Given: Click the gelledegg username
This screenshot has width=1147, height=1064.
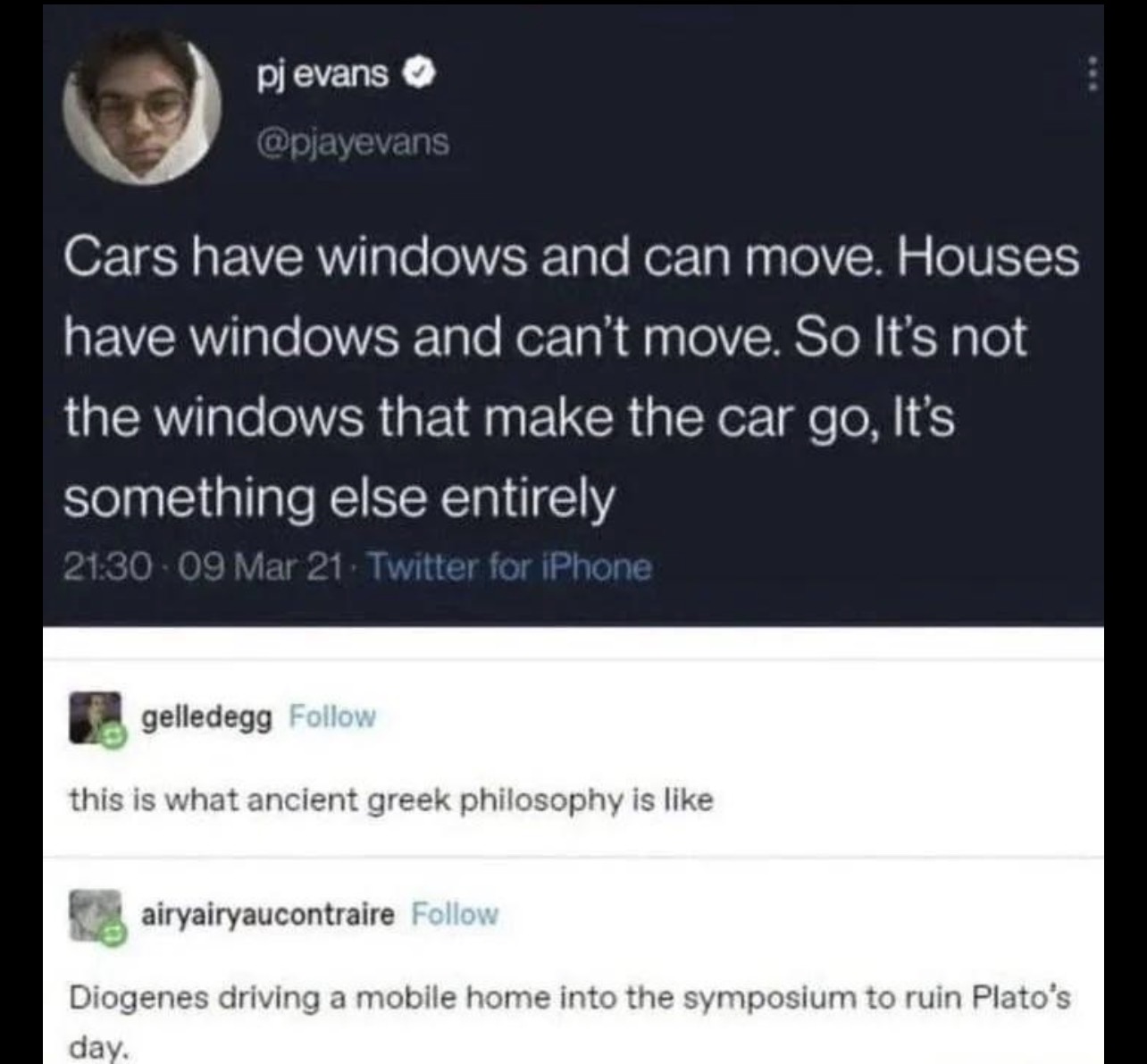Looking at the screenshot, I should [x=207, y=717].
